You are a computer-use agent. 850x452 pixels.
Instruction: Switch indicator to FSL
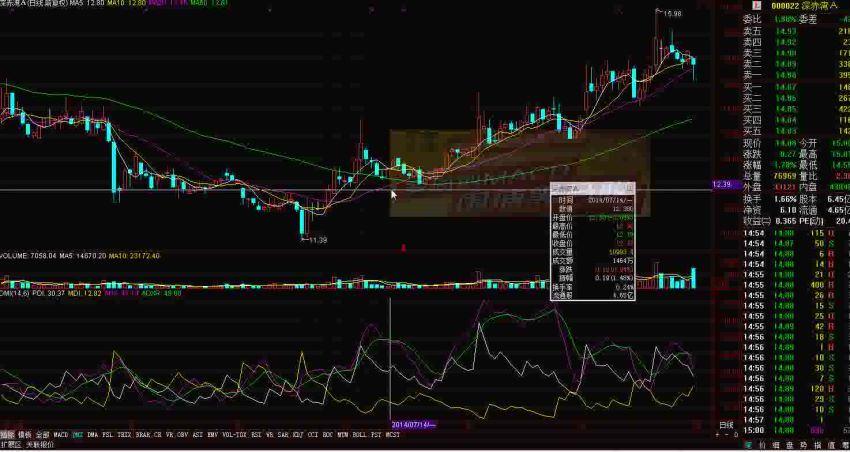(108, 435)
